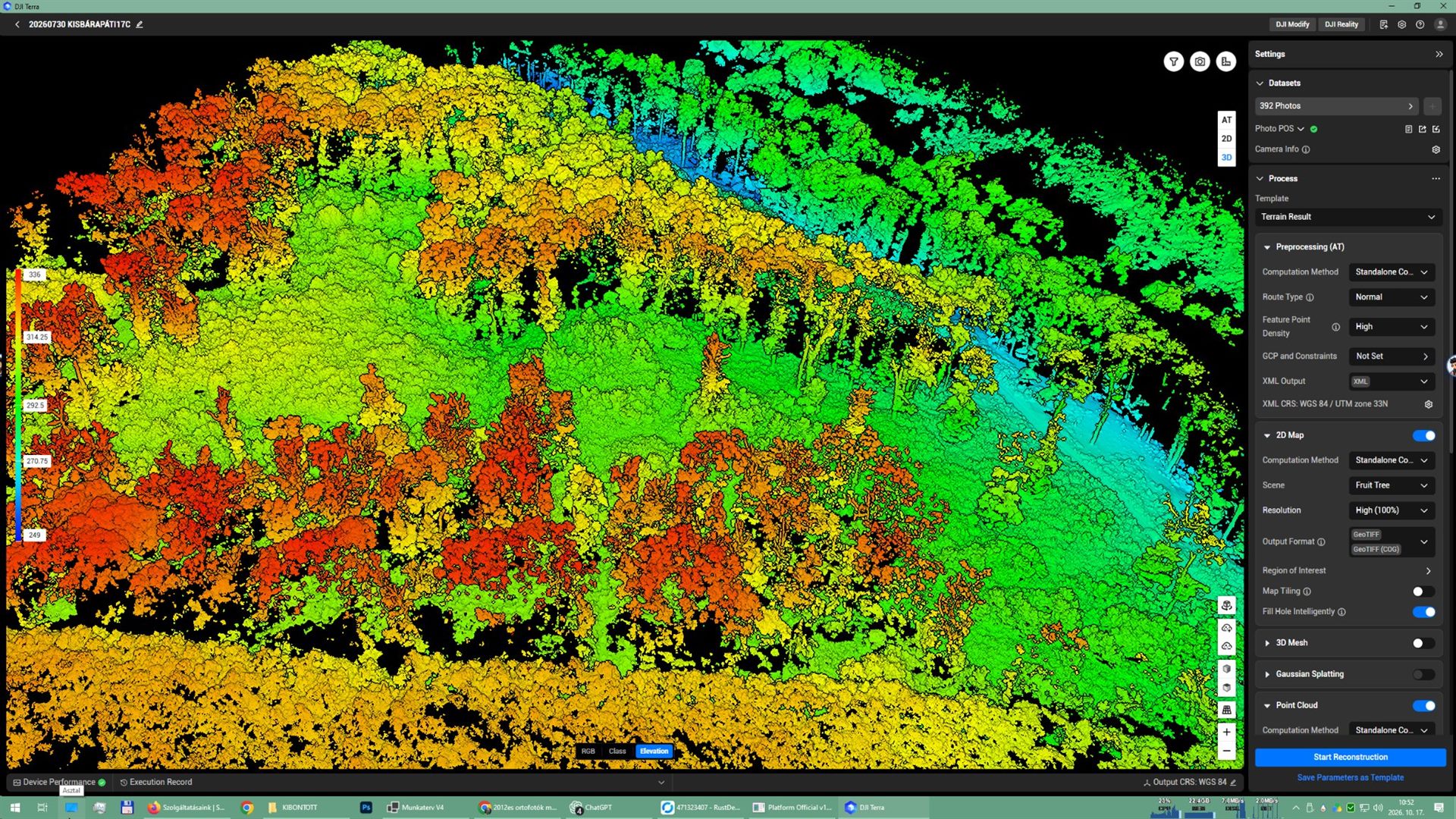Open DJI Modify button
Screen dimensions: 1456x819
point(1292,24)
